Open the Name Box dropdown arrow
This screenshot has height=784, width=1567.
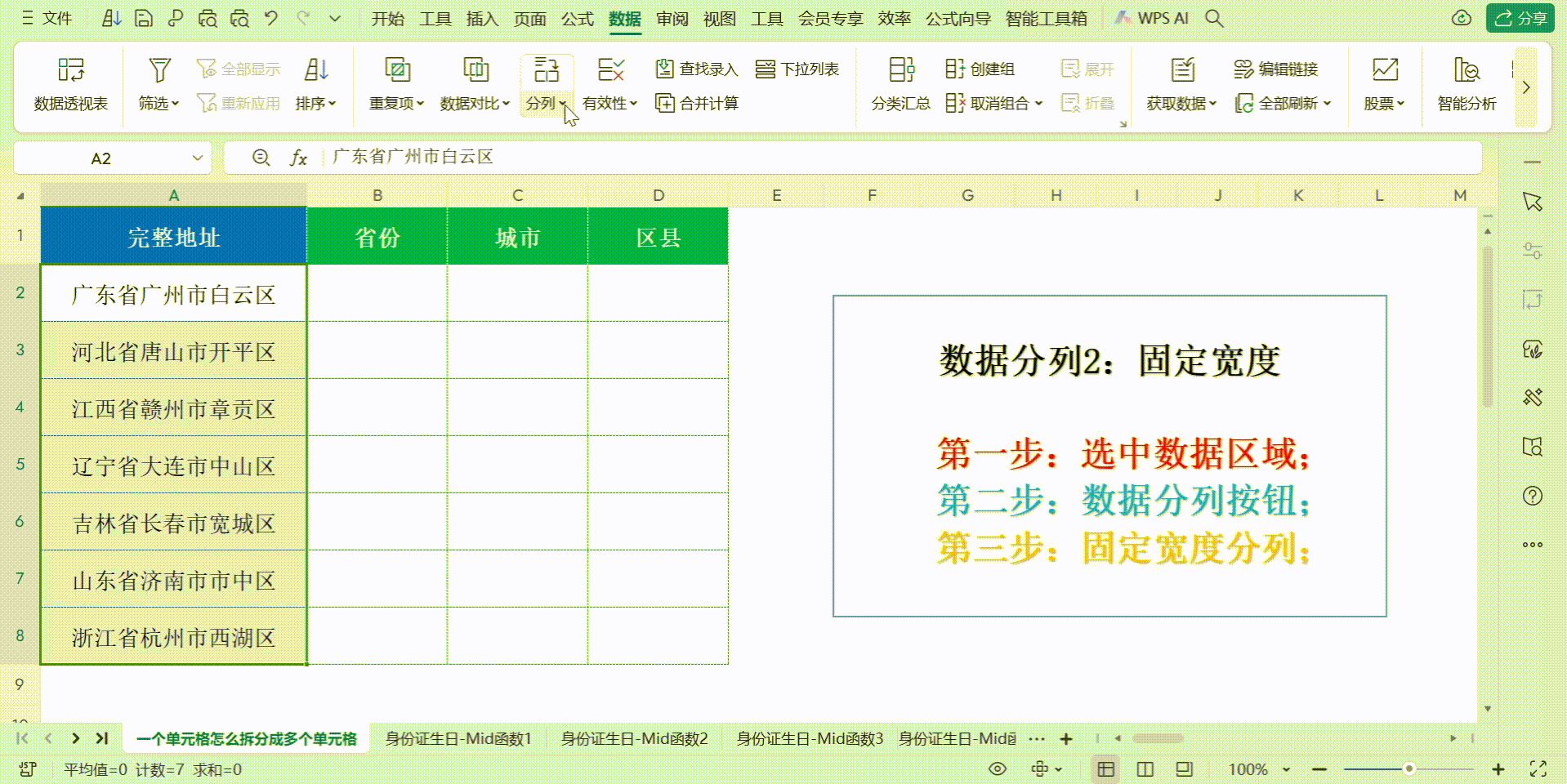[197, 158]
